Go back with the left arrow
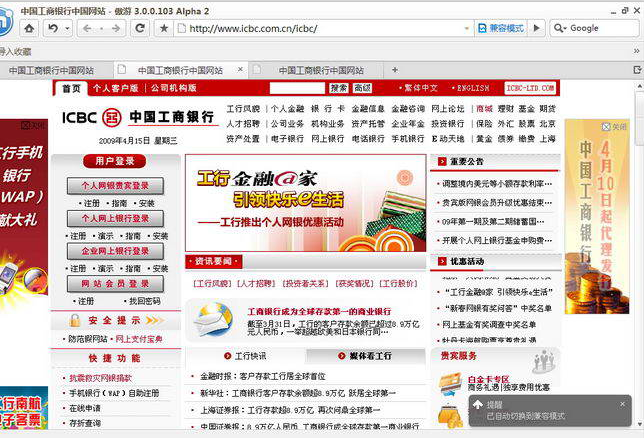This screenshot has width=644, height=438. point(87,28)
